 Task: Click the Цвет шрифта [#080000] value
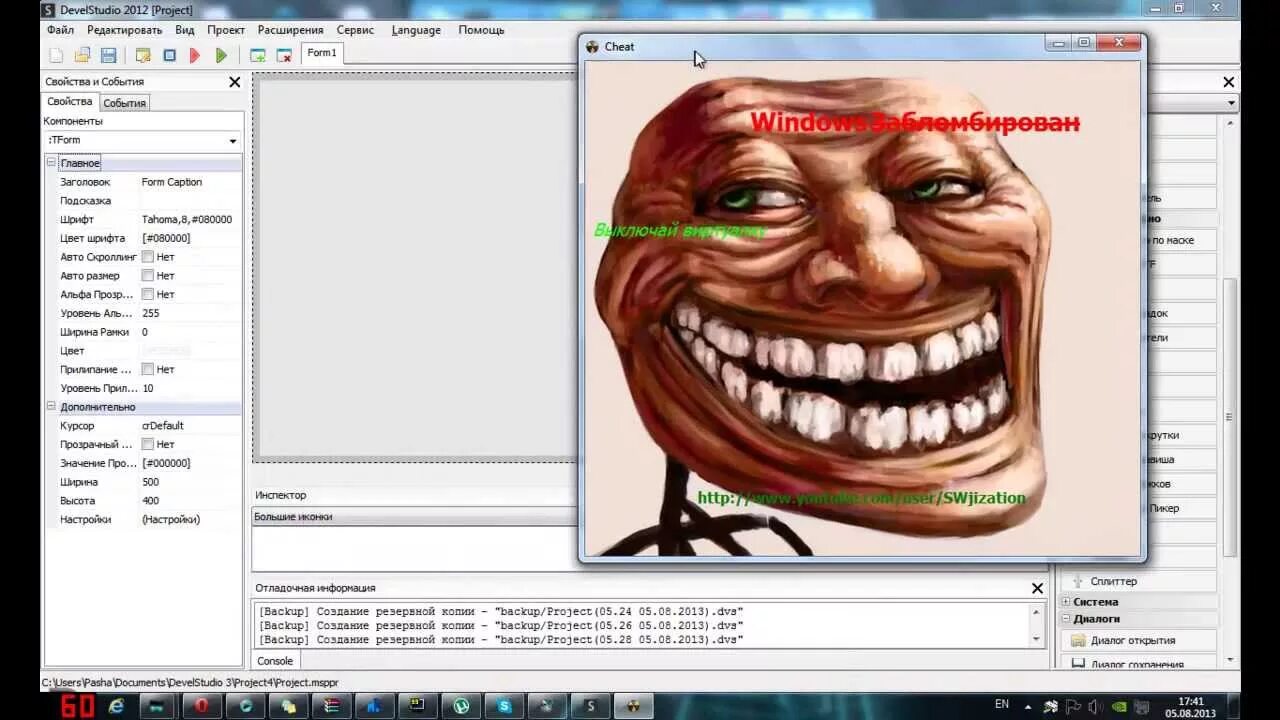166,238
